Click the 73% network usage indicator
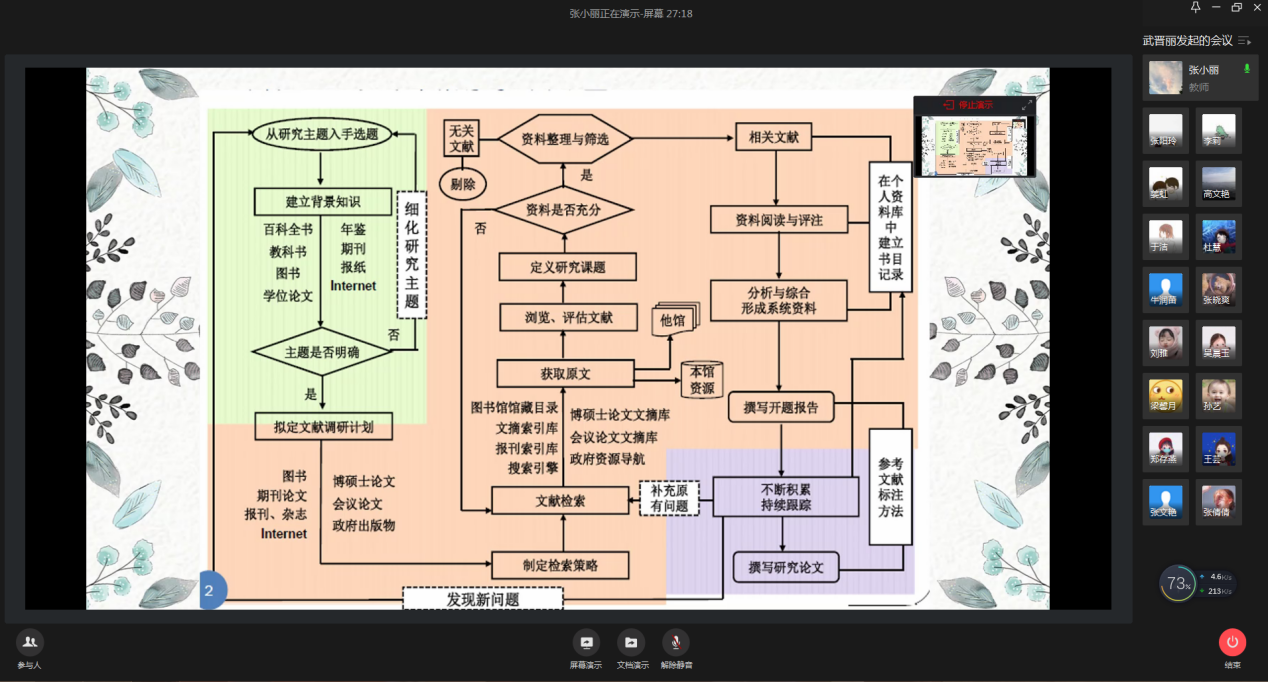Viewport: 1268px width, 682px height. [x=1177, y=583]
